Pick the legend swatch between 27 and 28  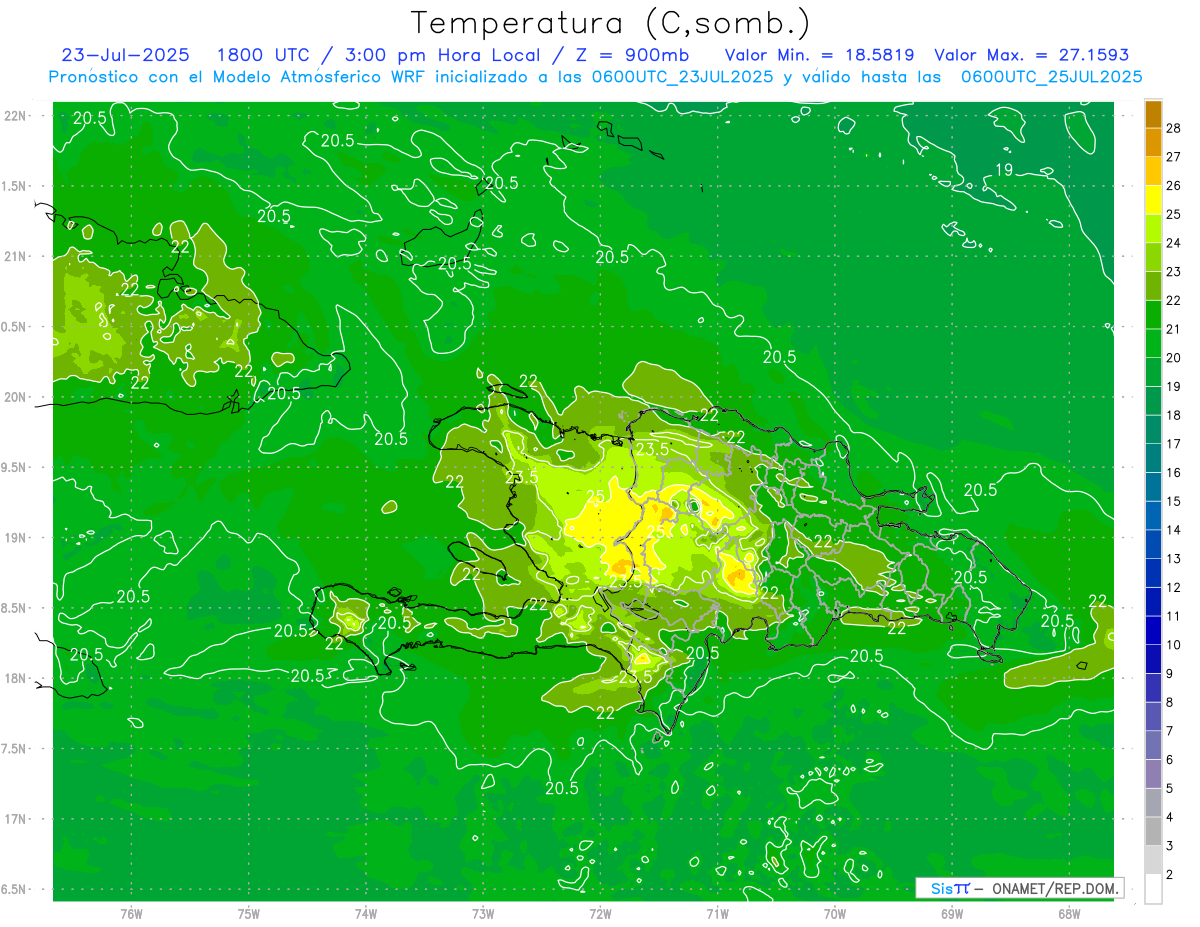[1153, 143]
